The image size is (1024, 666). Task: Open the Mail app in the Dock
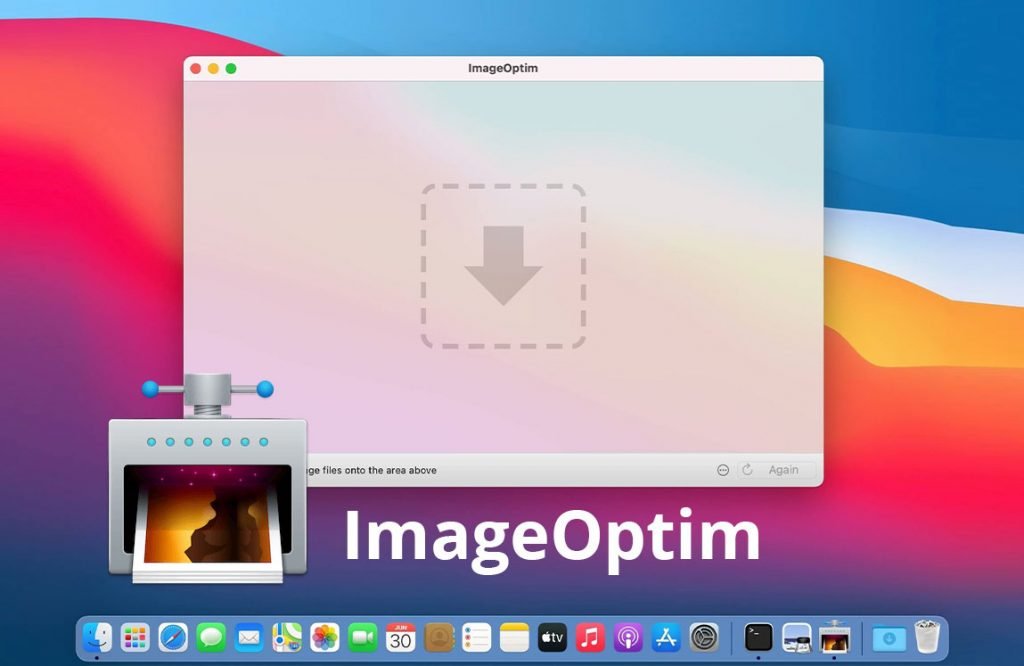click(249, 637)
